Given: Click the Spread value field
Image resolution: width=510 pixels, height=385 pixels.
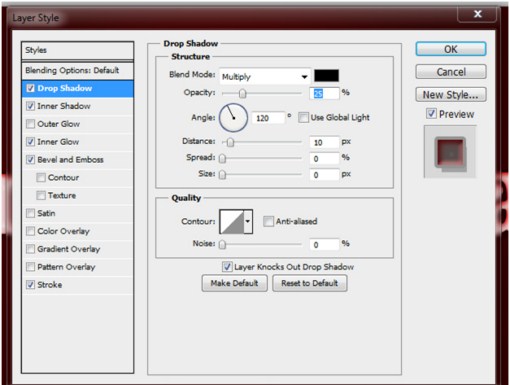Looking at the screenshot, I should pos(324,159).
